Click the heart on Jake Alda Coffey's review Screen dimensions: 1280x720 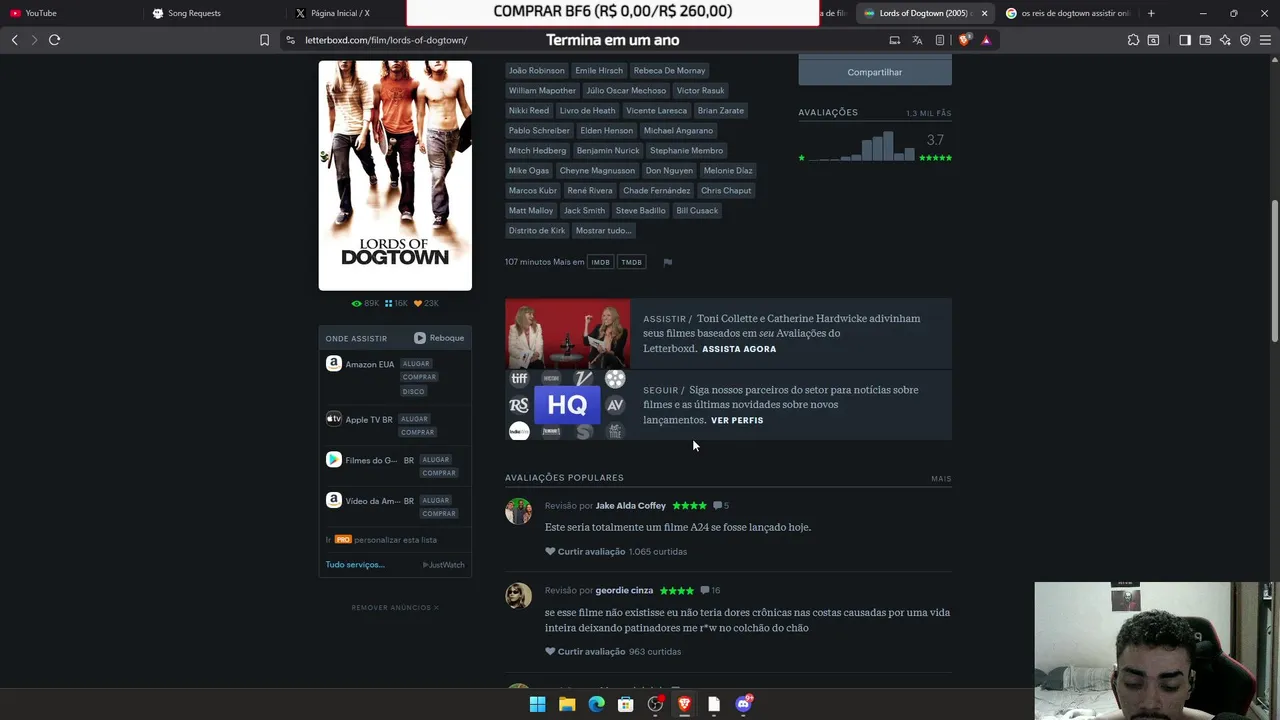tap(550, 551)
